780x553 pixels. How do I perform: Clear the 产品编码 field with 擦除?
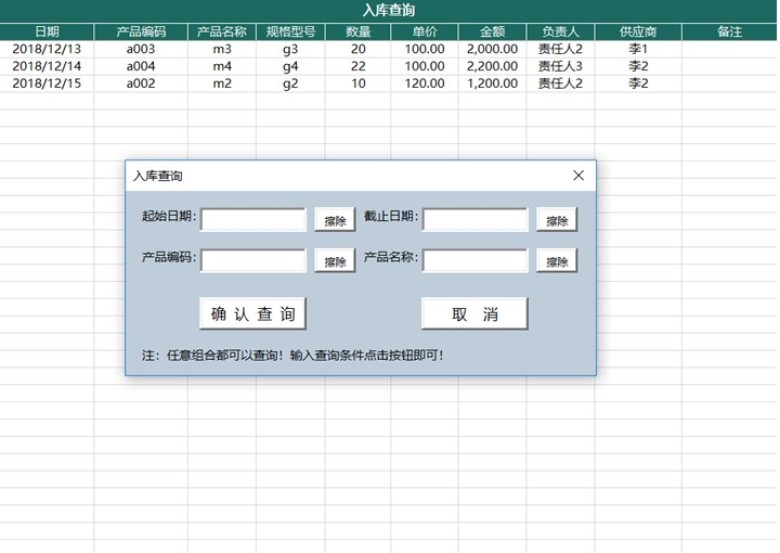coord(335,261)
